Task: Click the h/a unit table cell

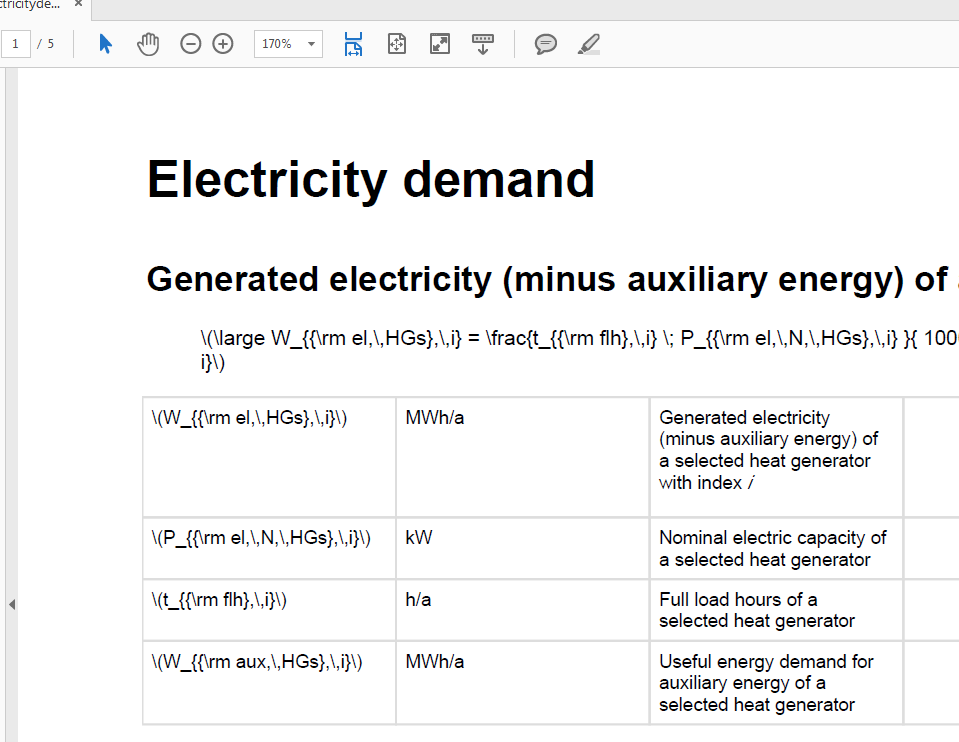Action: tap(419, 600)
